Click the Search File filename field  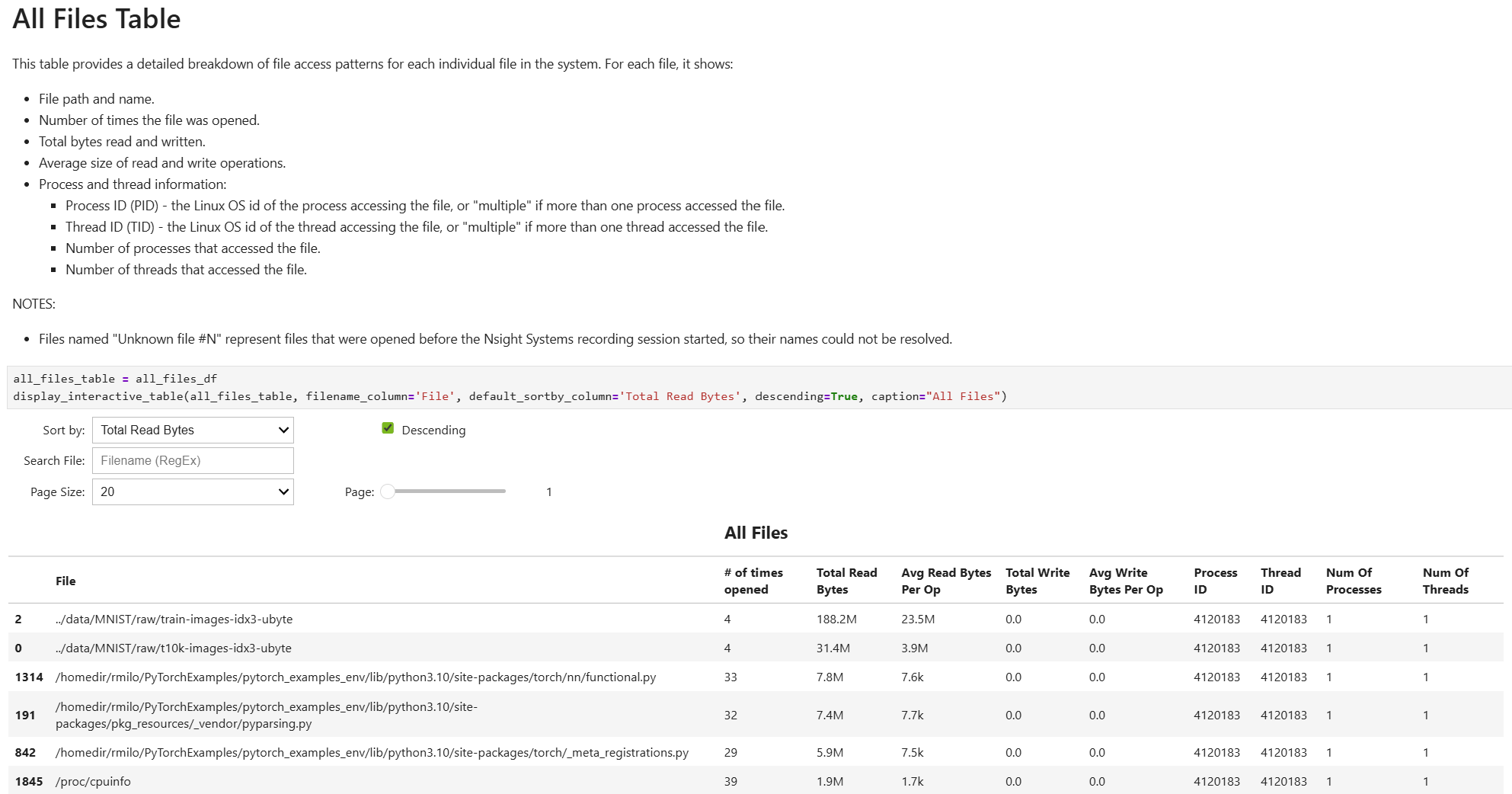[192, 460]
